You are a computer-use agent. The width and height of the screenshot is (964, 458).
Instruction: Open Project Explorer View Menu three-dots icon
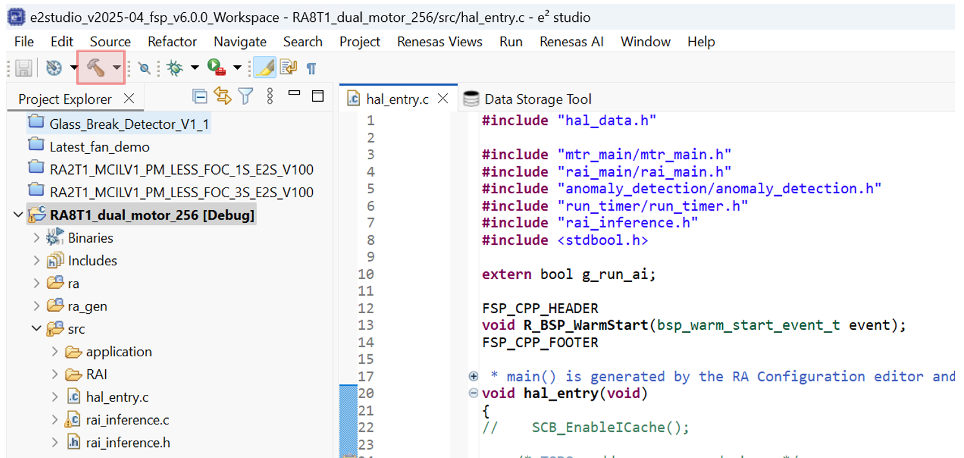270,96
